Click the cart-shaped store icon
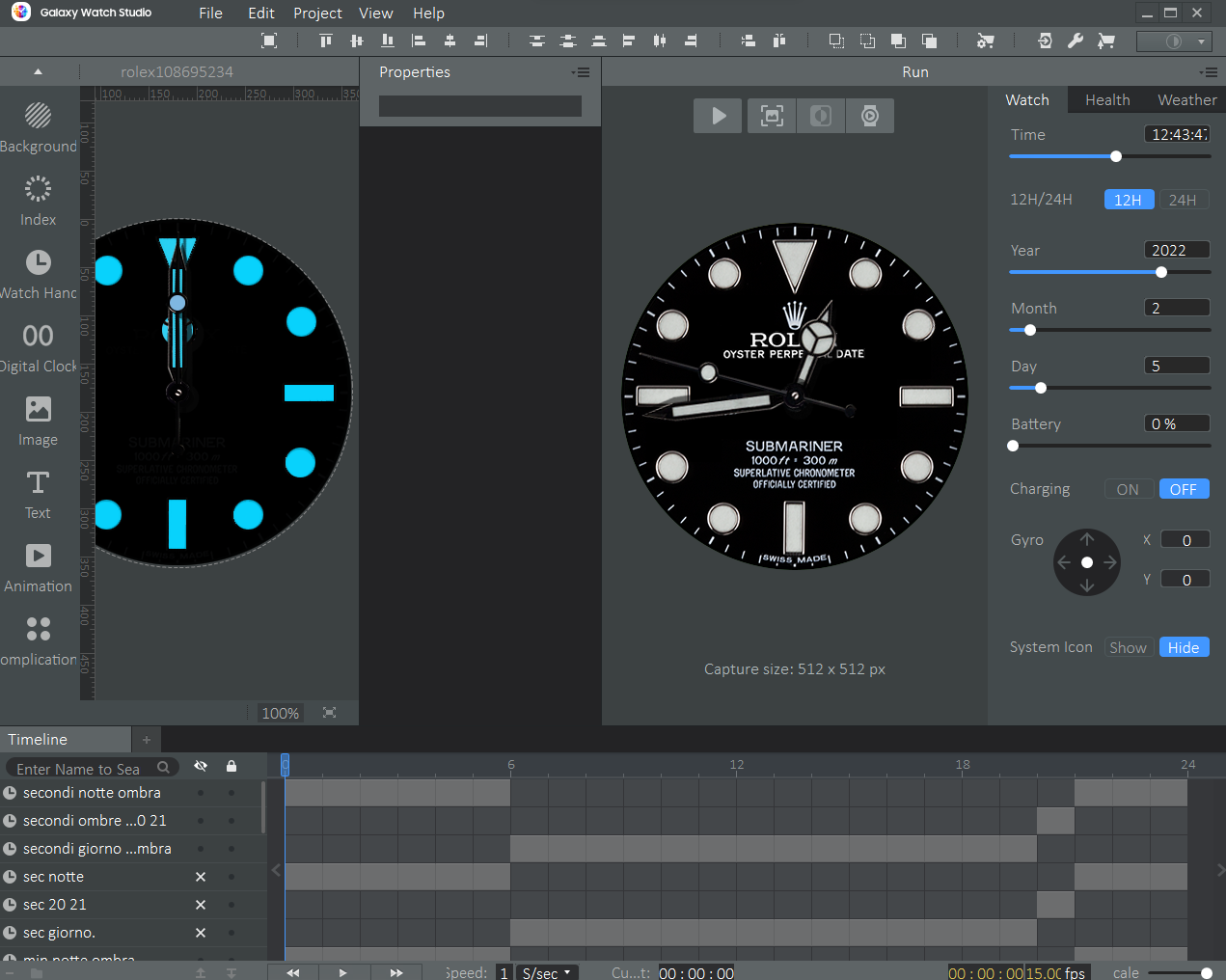This screenshot has height=980, width=1226. (x=1106, y=41)
